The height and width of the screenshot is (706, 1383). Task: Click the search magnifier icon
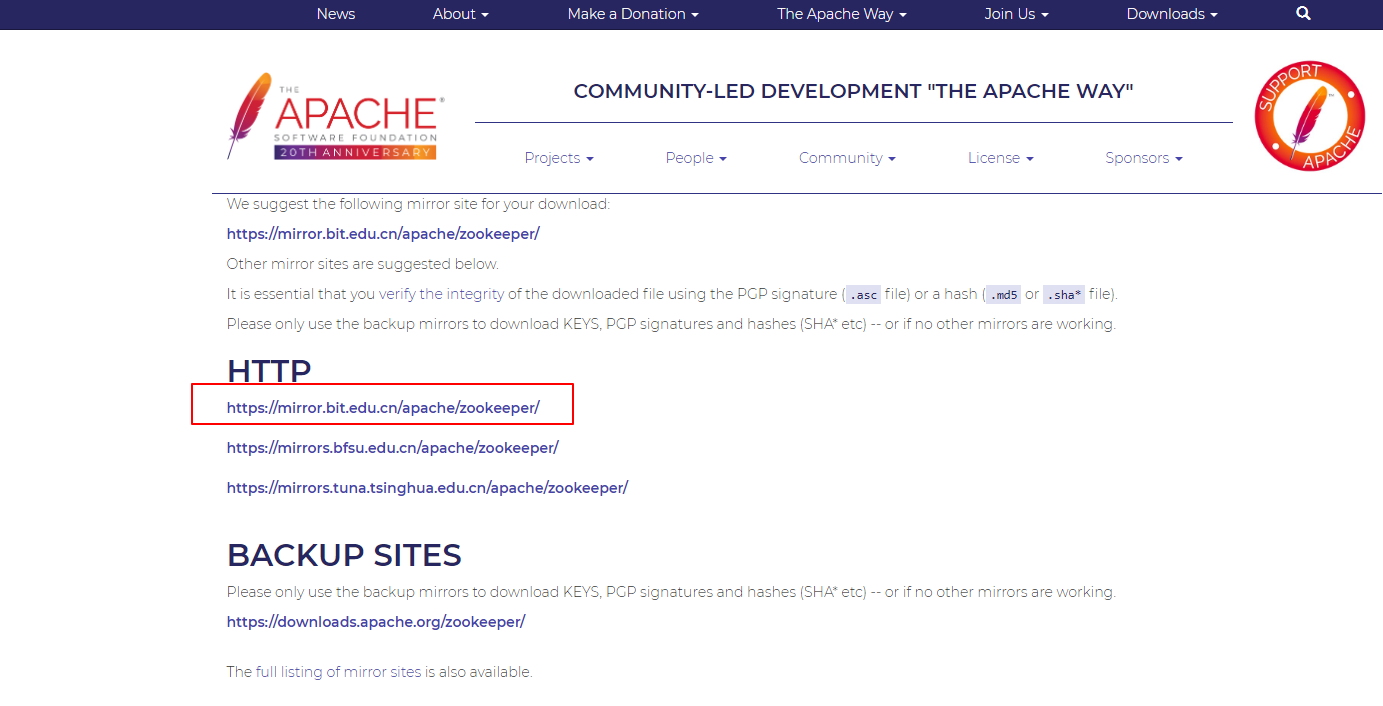coord(1303,14)
